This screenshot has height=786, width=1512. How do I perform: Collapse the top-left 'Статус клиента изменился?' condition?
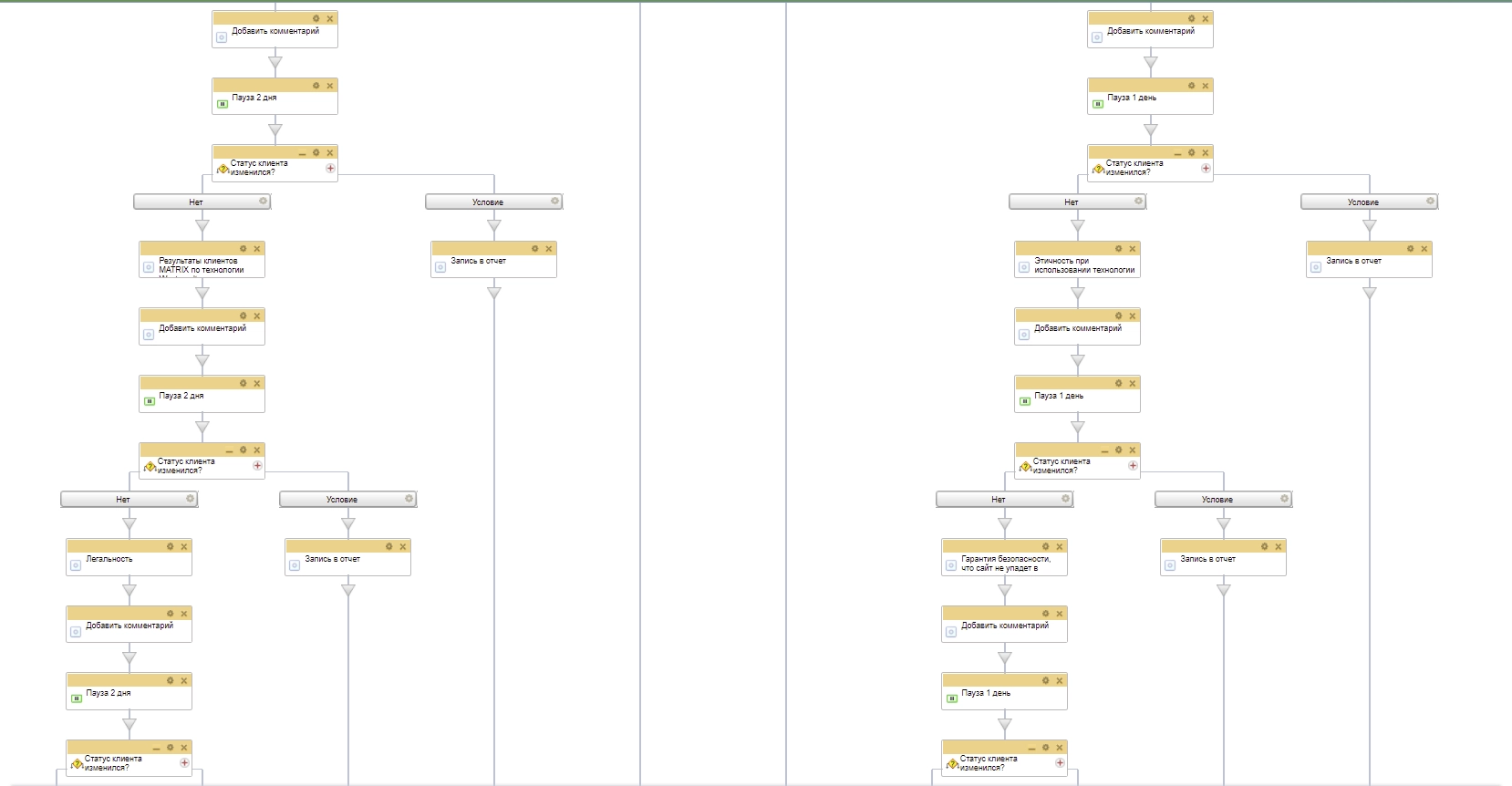302,153
